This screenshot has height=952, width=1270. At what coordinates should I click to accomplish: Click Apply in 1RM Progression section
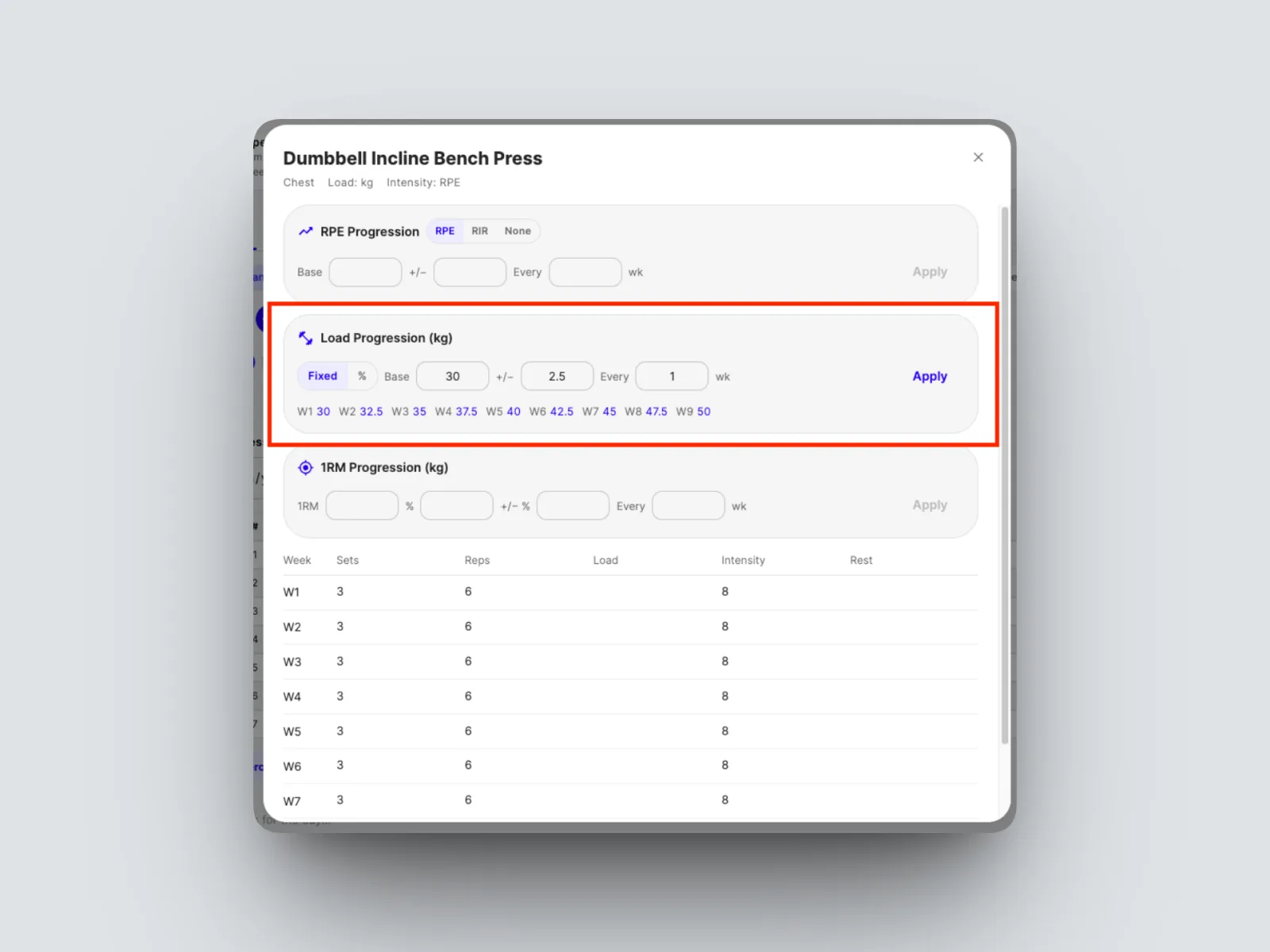(929, 505)
